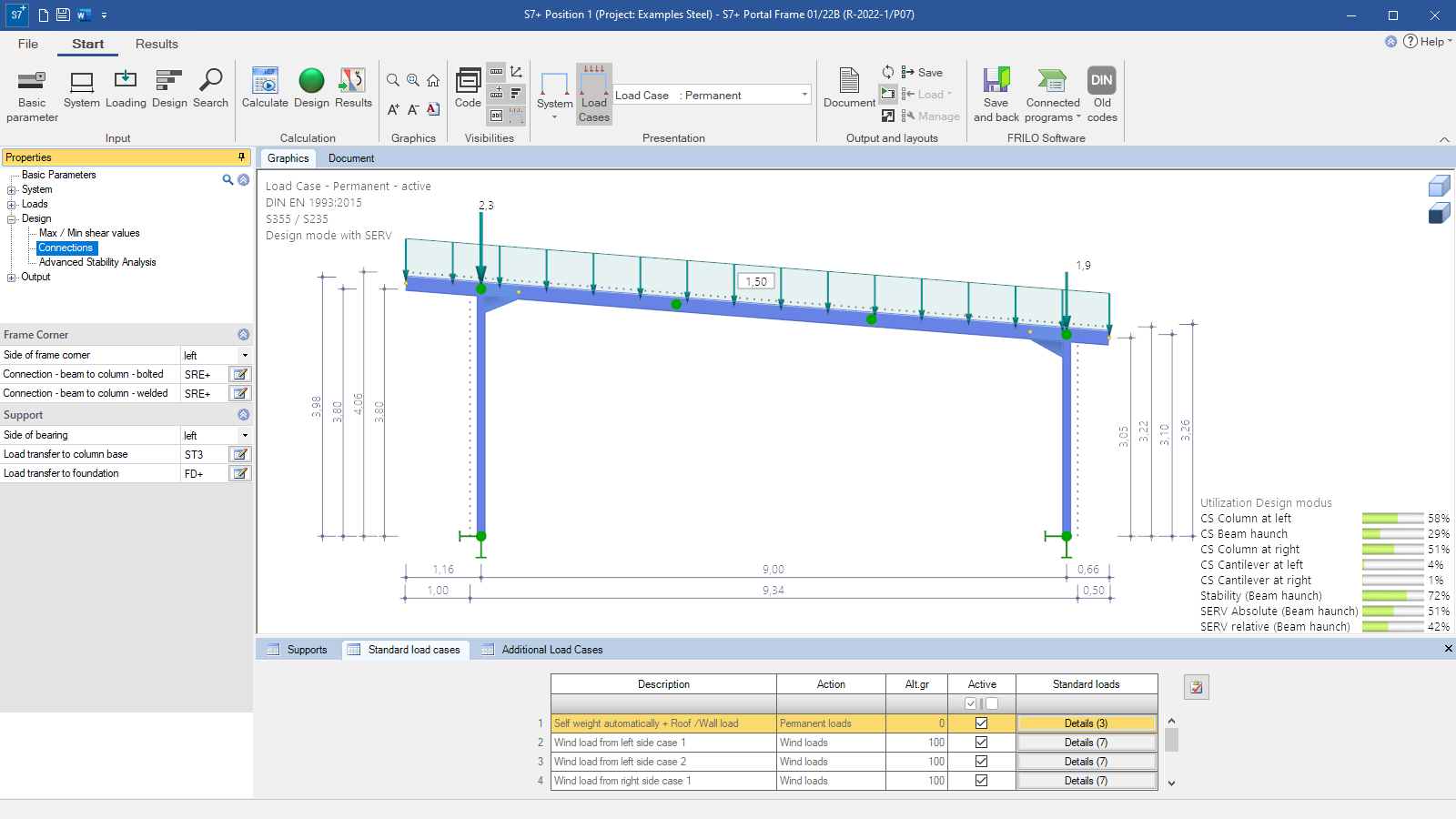The width and height of the screenshot is (1456, 819).
Task: Decrease graphic text size with A-
Action: tap(413, 109)
